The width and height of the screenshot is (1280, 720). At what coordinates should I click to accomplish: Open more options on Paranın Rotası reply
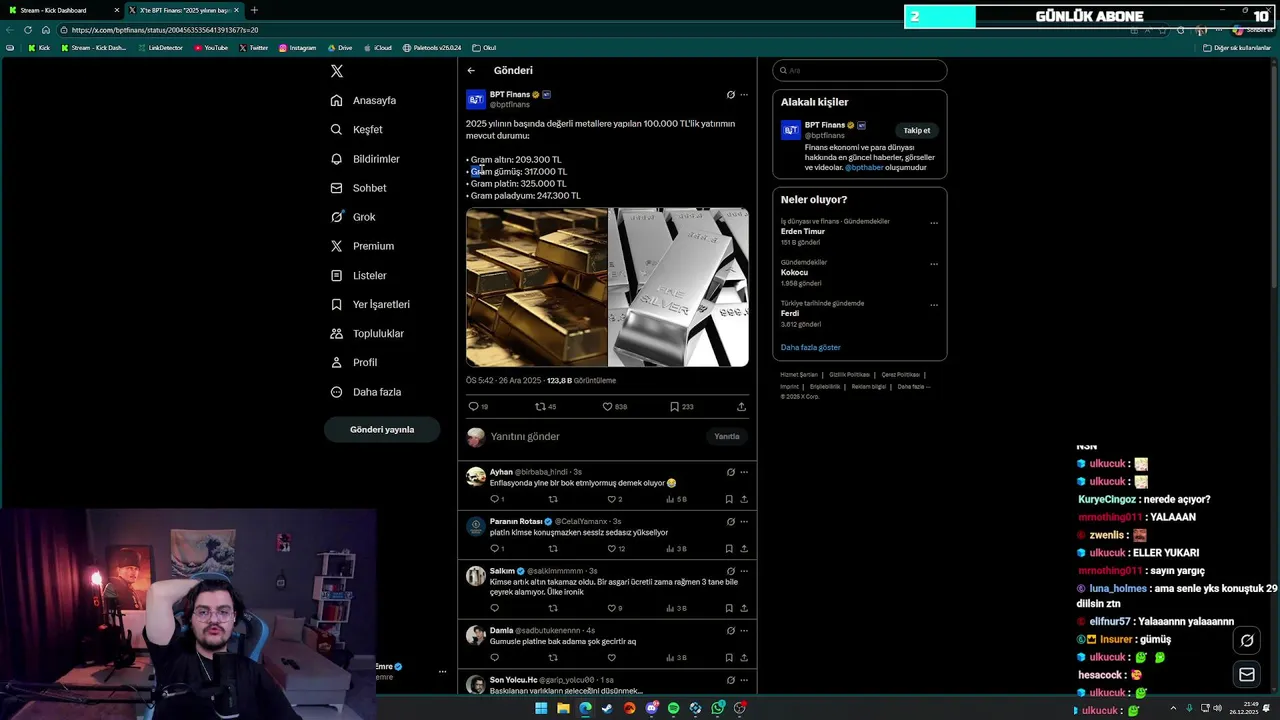(x=744, y=522)
